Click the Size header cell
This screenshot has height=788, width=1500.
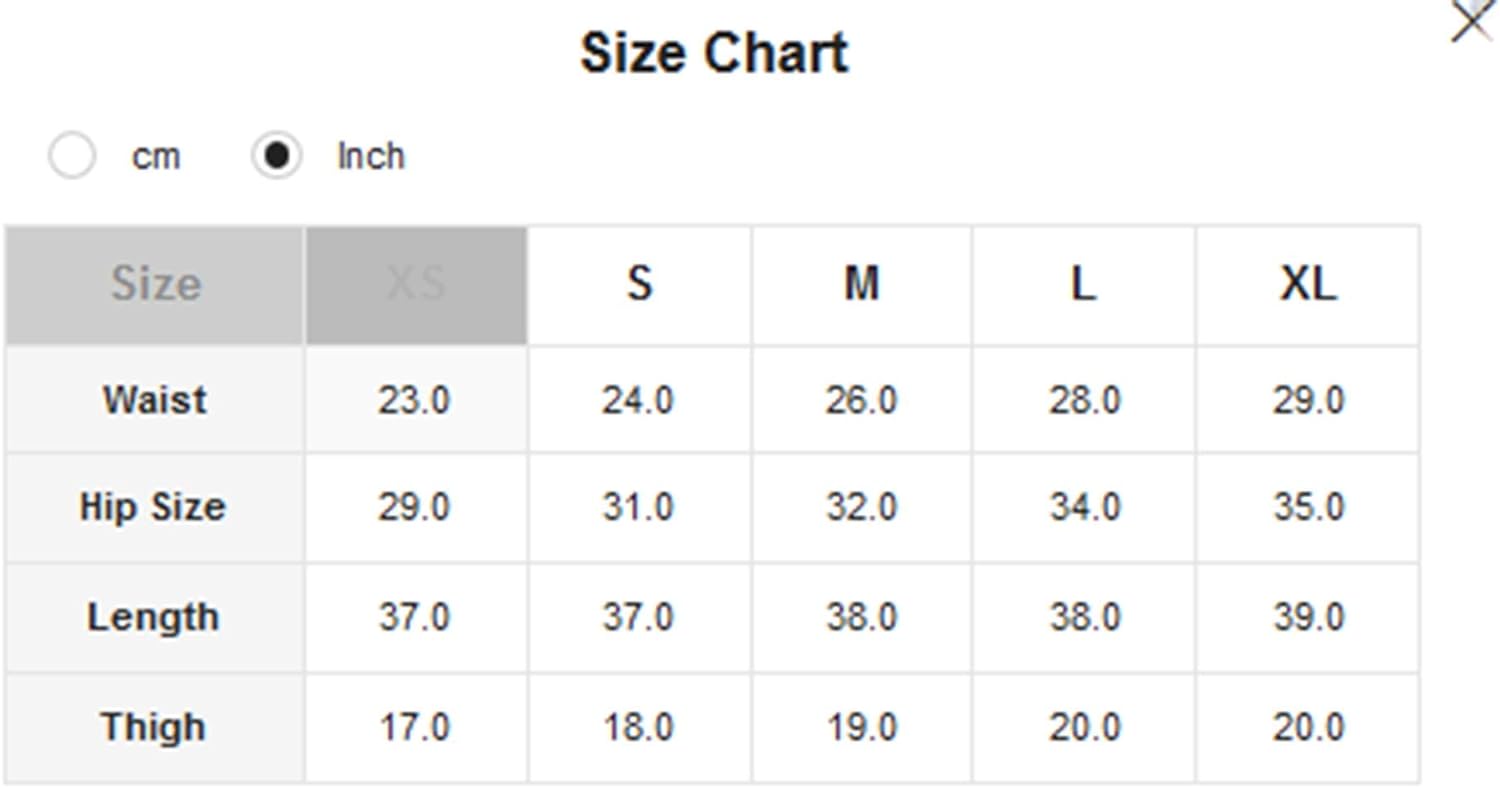(155, 285)
